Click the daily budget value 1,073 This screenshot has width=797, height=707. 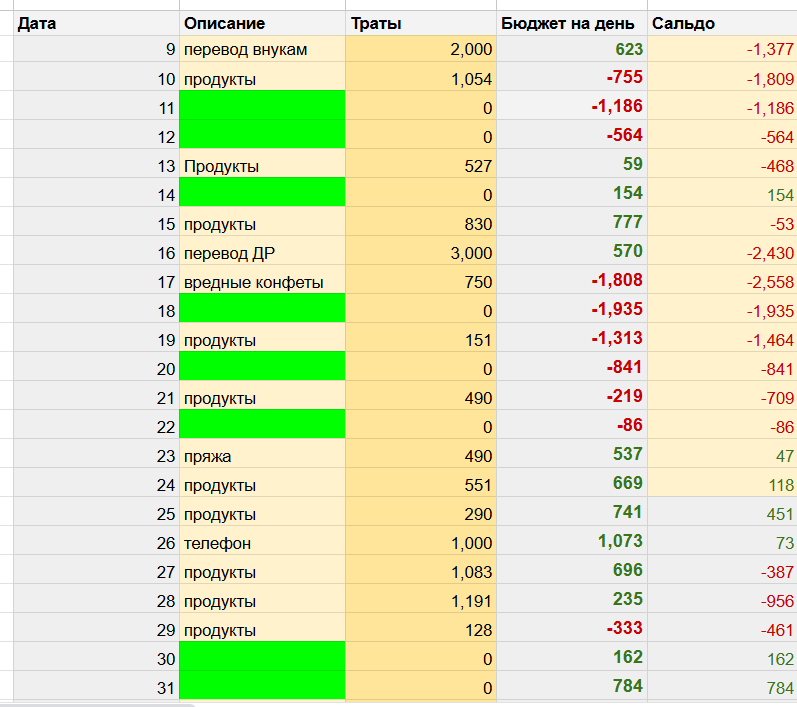(572, 542)
